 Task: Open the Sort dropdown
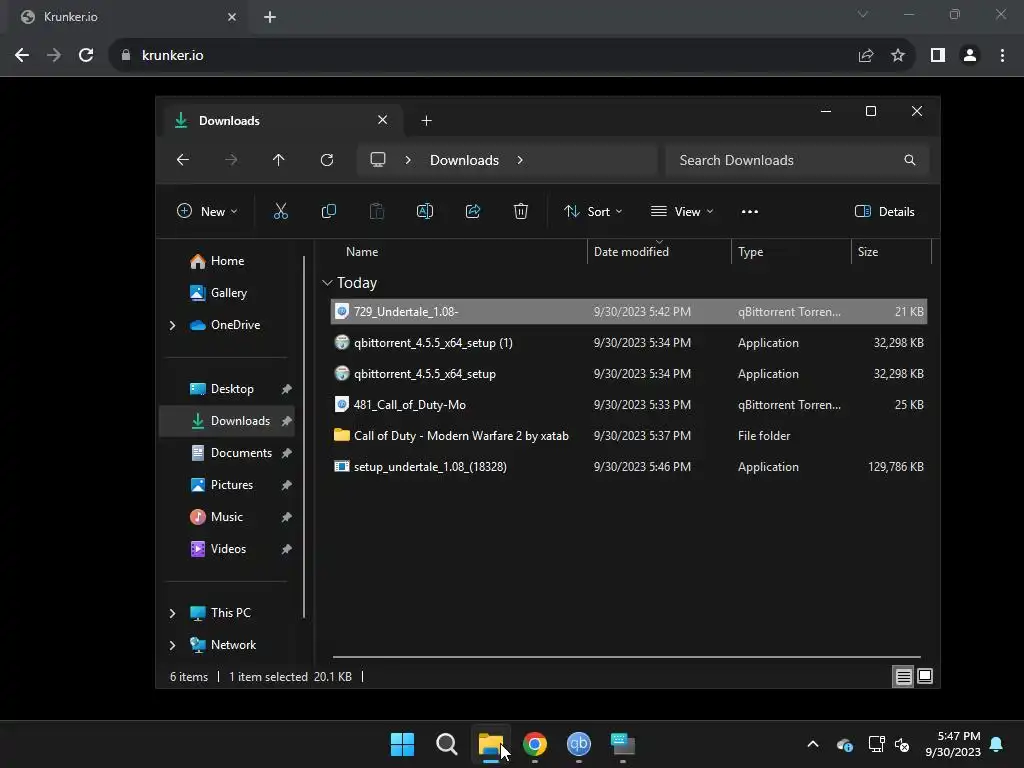593,212
